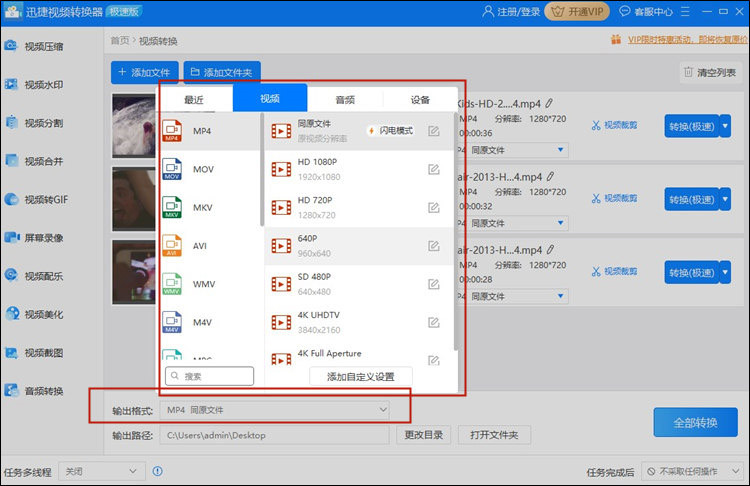Viewport: 750px width, 486px height.
Task: Open 视频压缩 in the sidebar
Action: point(33,46)
